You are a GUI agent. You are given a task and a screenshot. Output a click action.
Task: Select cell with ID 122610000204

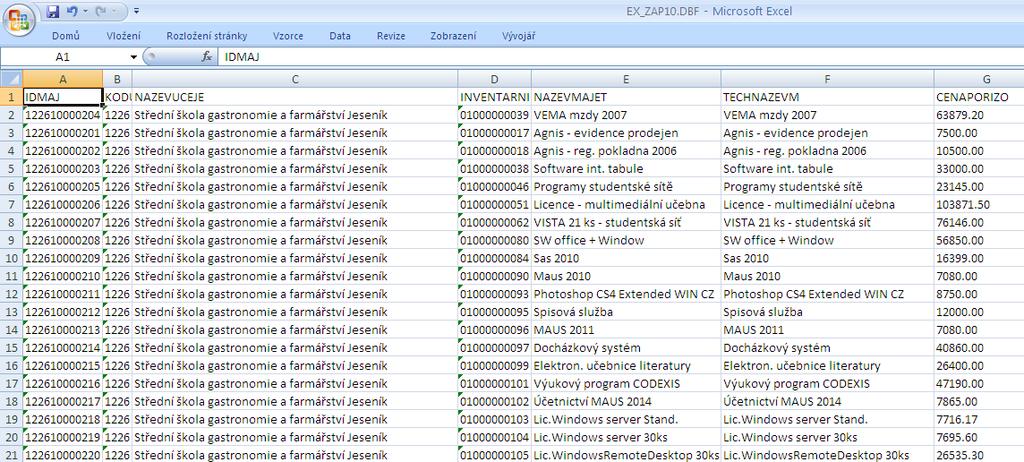coord(63,115)
